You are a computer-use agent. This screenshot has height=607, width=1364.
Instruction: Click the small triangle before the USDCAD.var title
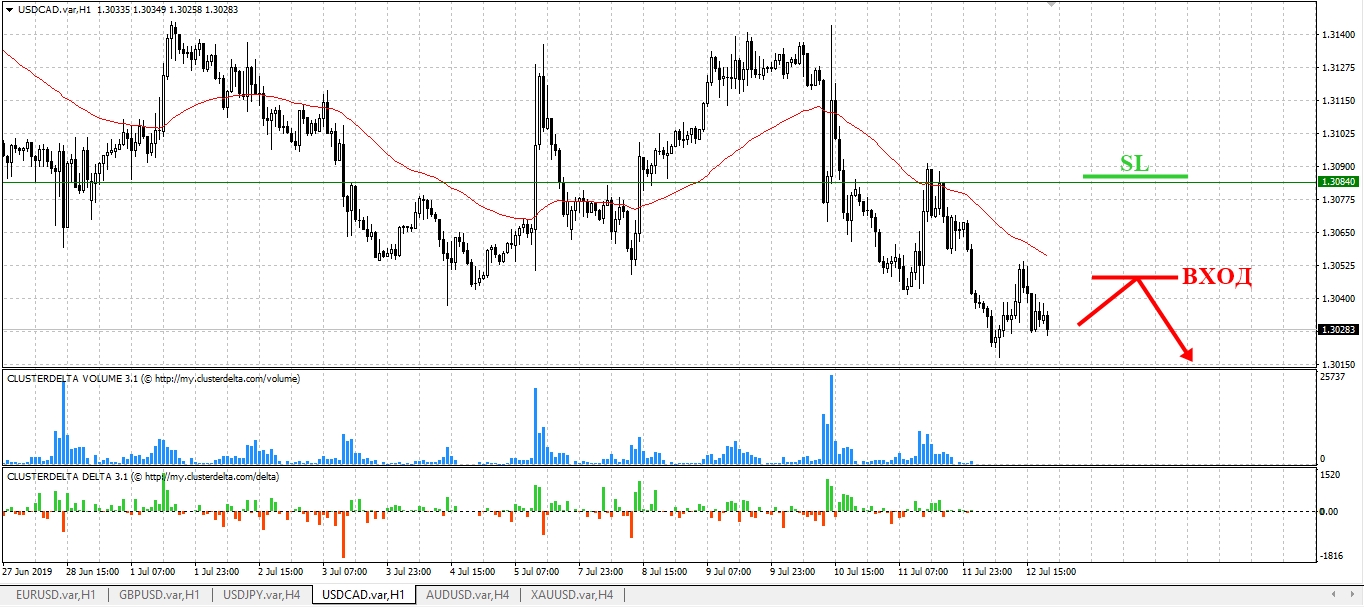pyautogui.click(x=10, y=9)
